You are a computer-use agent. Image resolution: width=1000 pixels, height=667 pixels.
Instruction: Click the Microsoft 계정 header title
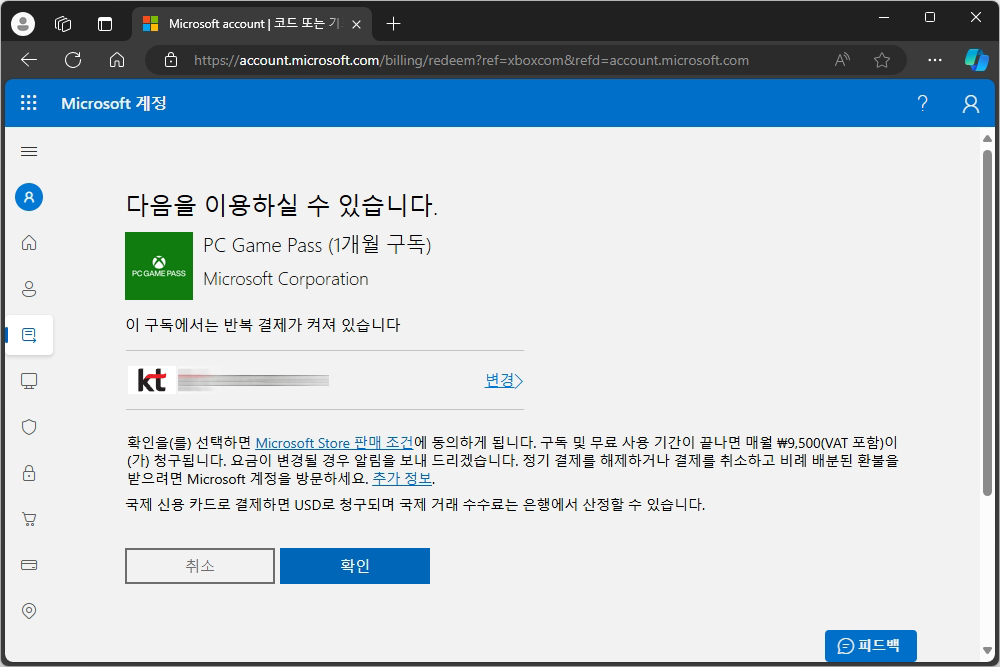pos(114,103)
